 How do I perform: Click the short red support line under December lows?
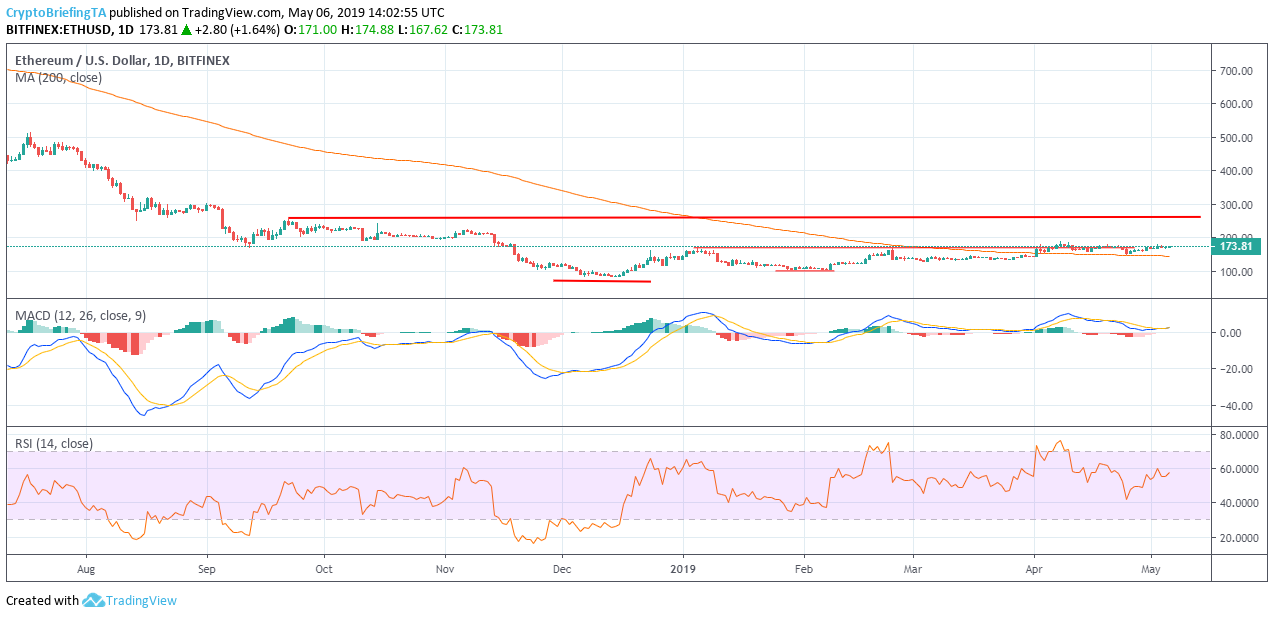(602, 280)
